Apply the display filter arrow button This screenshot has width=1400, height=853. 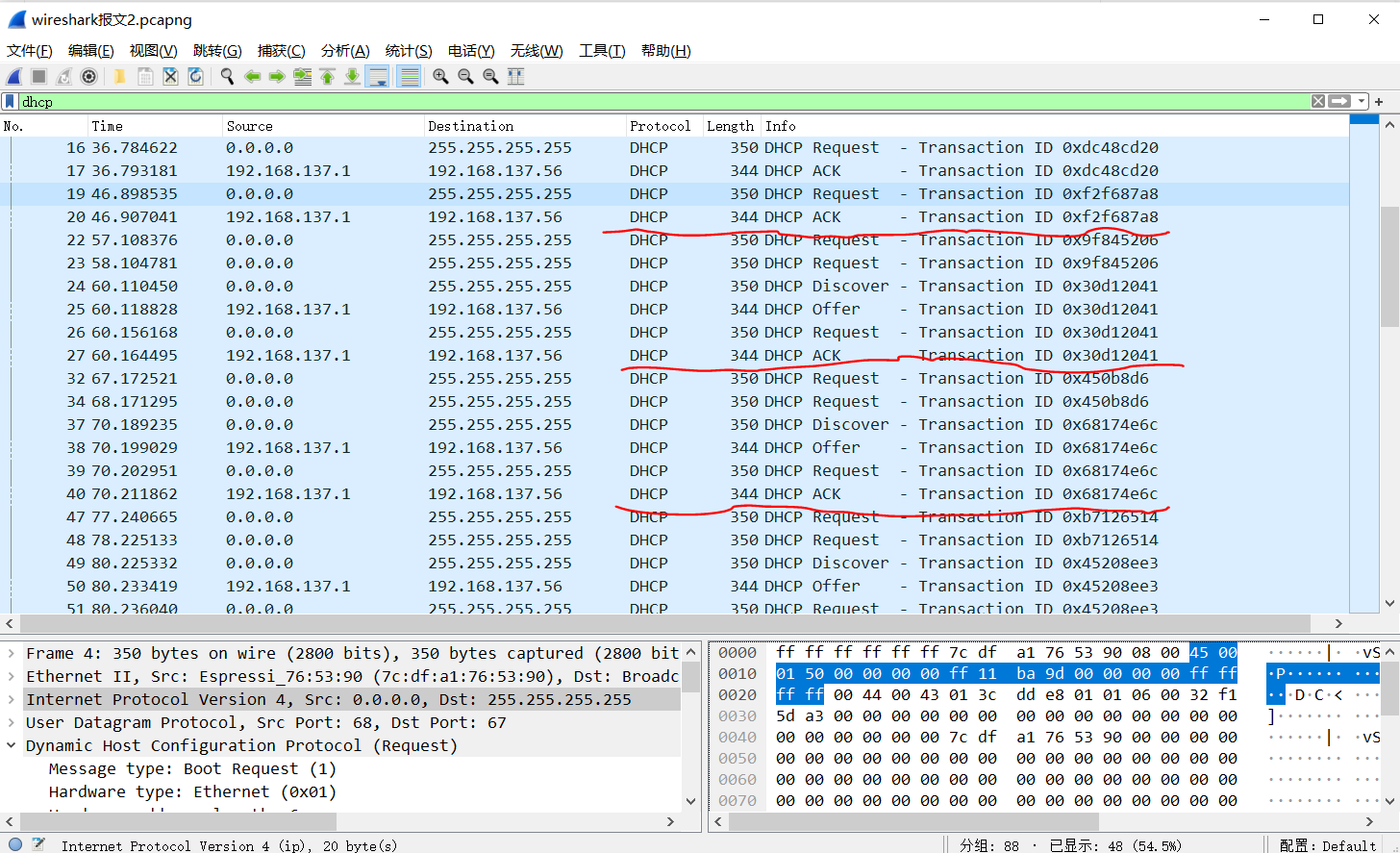pyautogui.click(x=1340, y=101)
